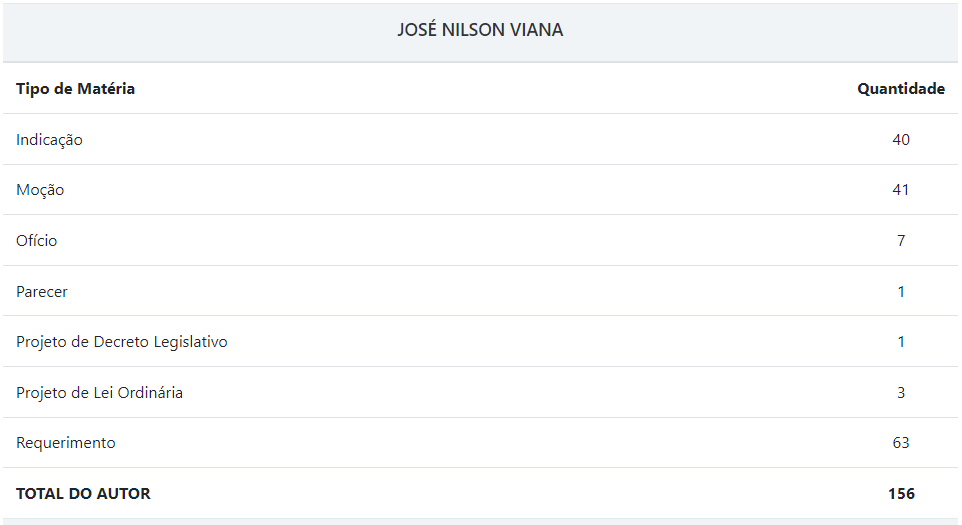The image size is (962, 525).
Task: Click the Moção quantity 41
Action: 901,190
